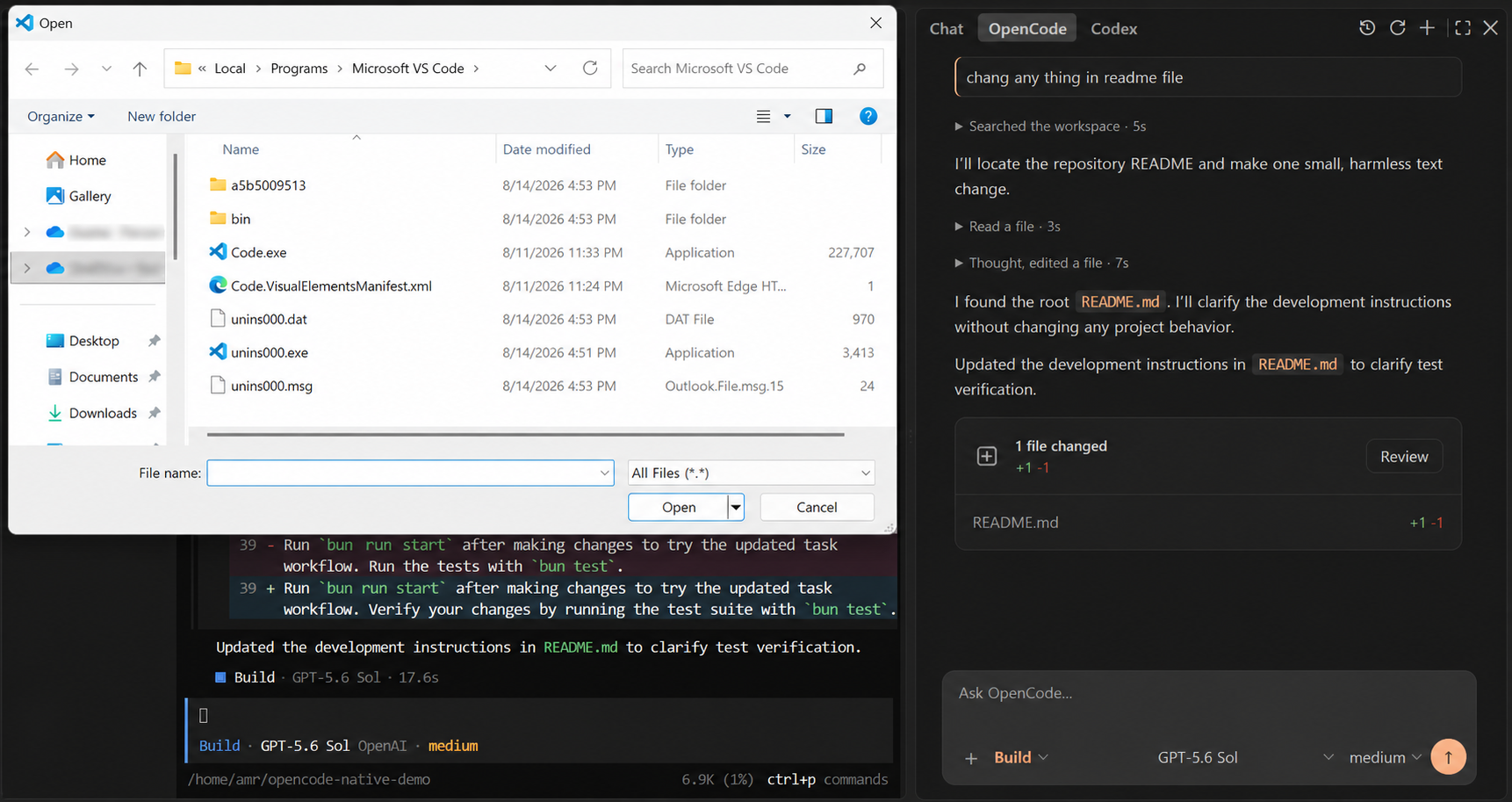Open the Organize menu
This screenshot has width=1512, height=802.
click(x=61, y=116)
